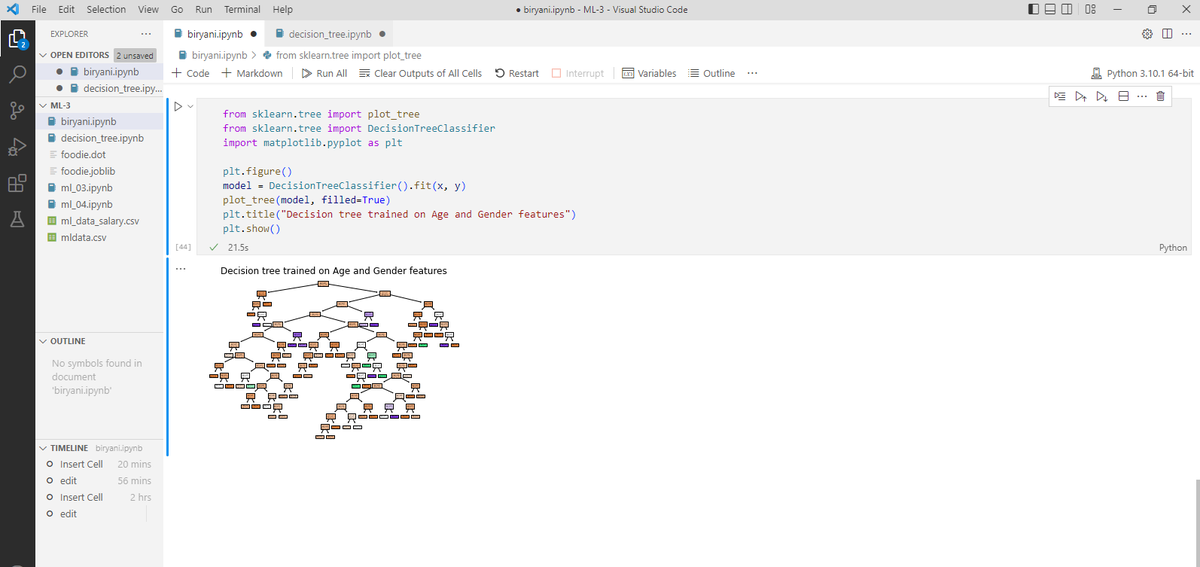The height and width of the screenshot is (567, 1200).
Task: Open the Extensions view
Action: tap(17, 184)
